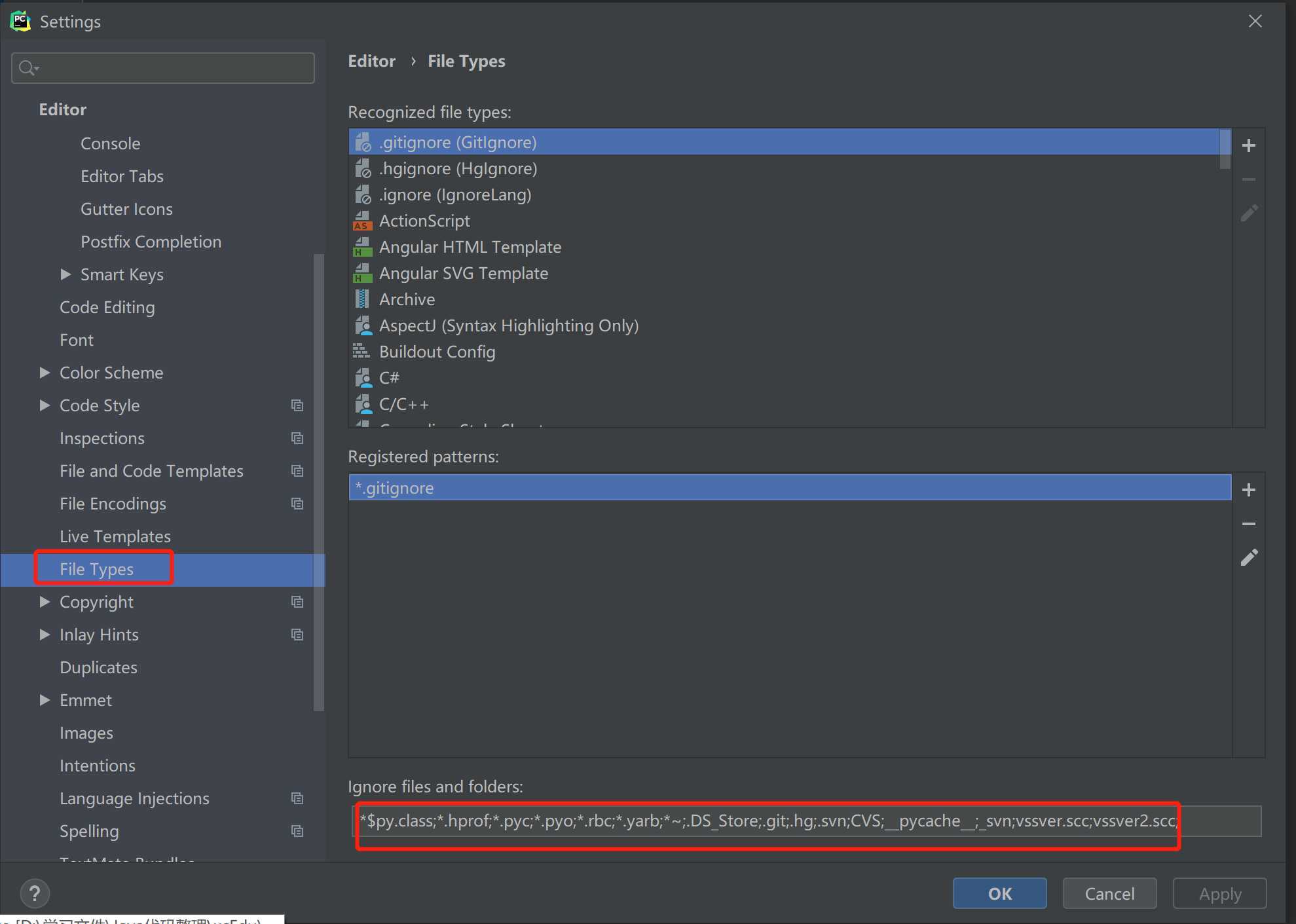Click the Buildout Config file type icon
The width and height of the screenshot is (1296, 924).
tap(361, 351)
